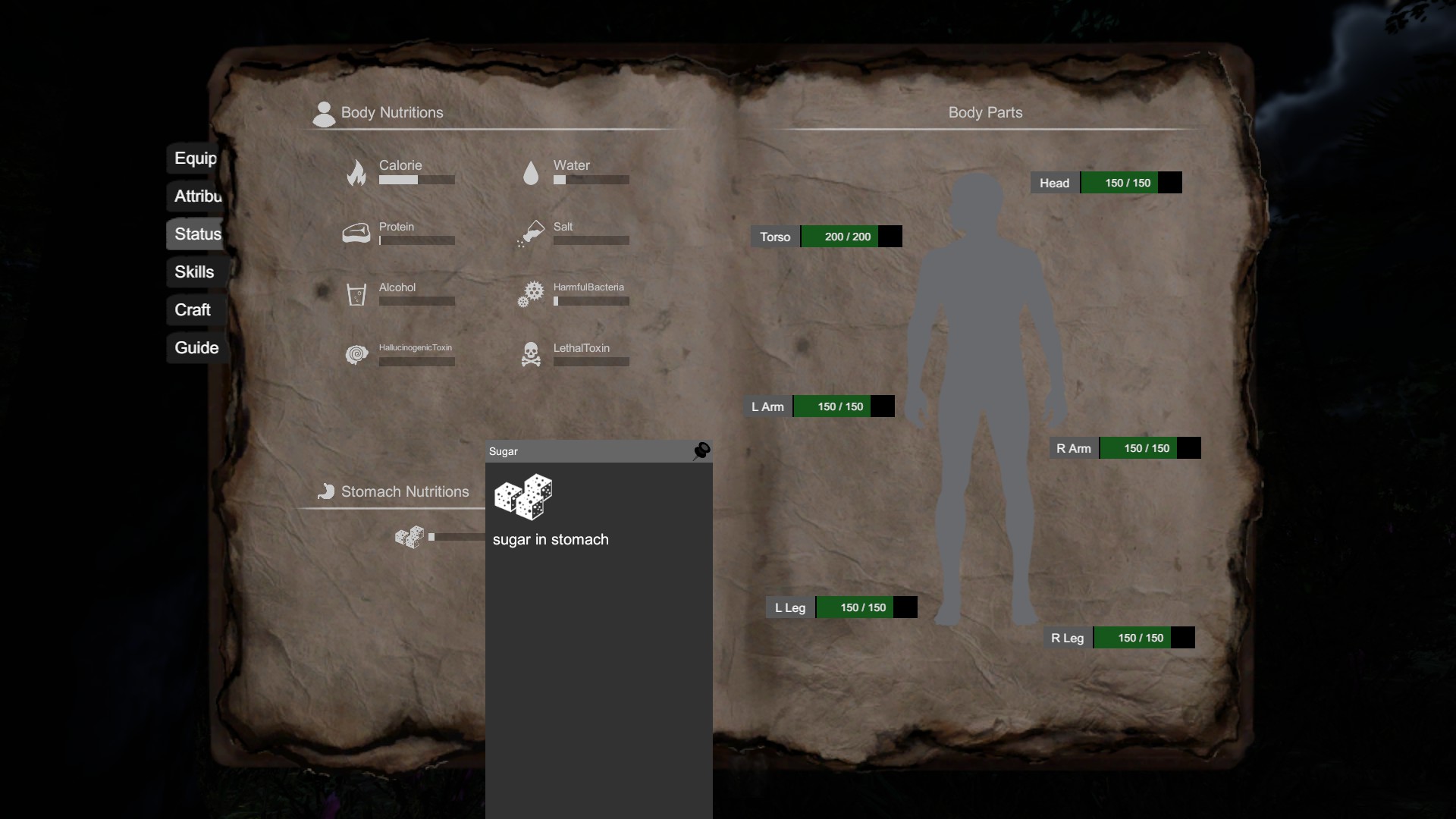Go to the Craft tab
This screenshot has width=1456, height=819.
click(193, 310)
